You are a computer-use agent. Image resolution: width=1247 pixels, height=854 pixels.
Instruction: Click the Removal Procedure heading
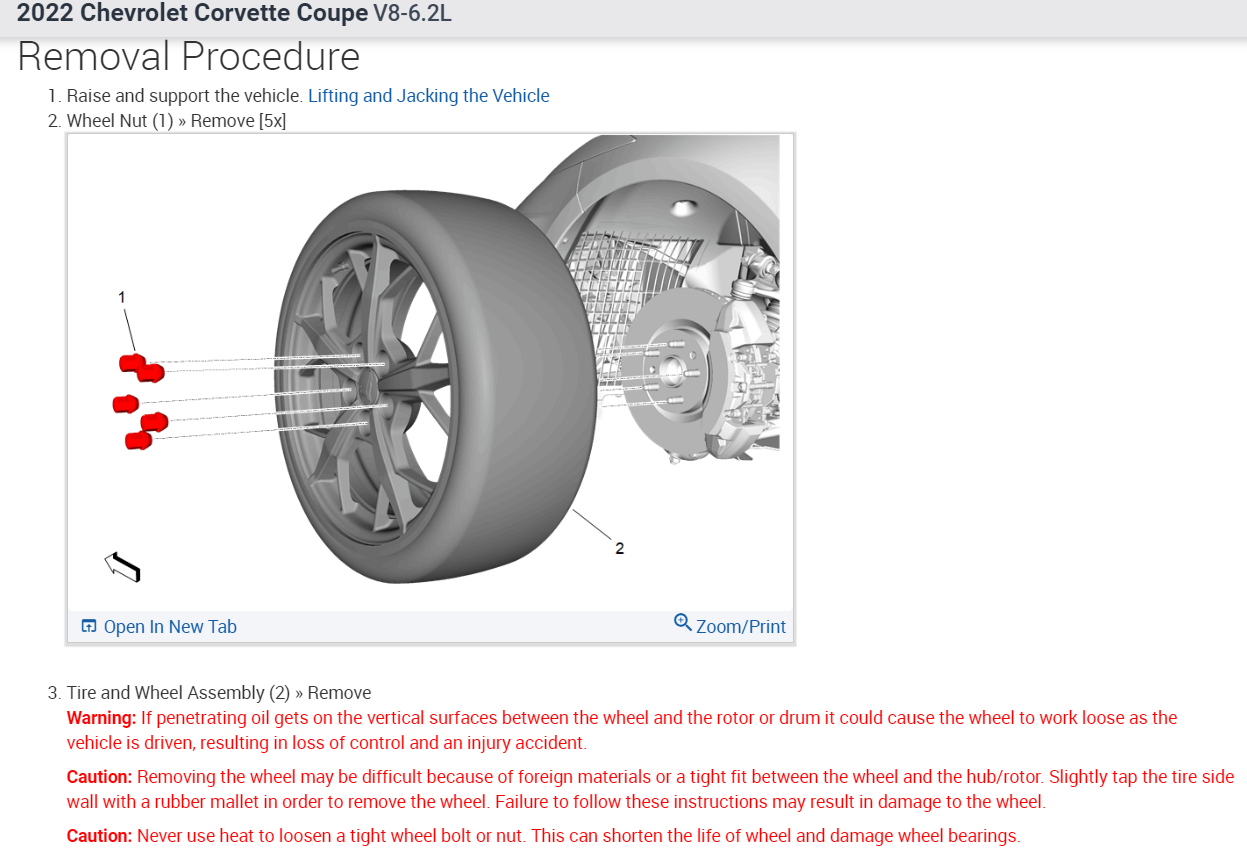point(189,57)
